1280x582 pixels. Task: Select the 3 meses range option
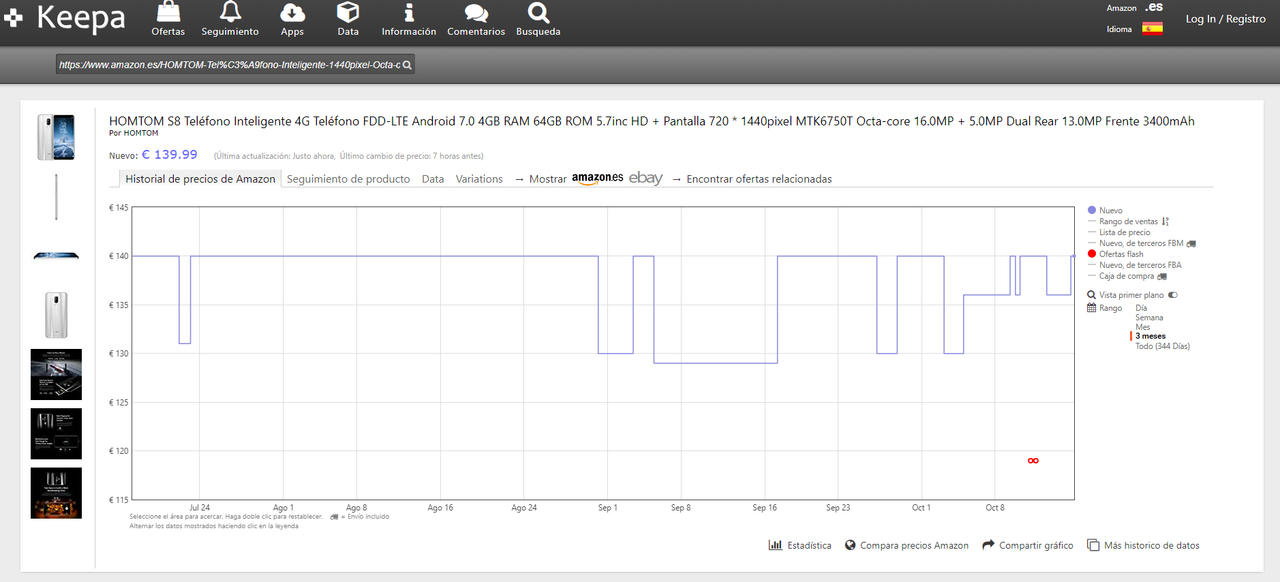[x=1150, y=337]
